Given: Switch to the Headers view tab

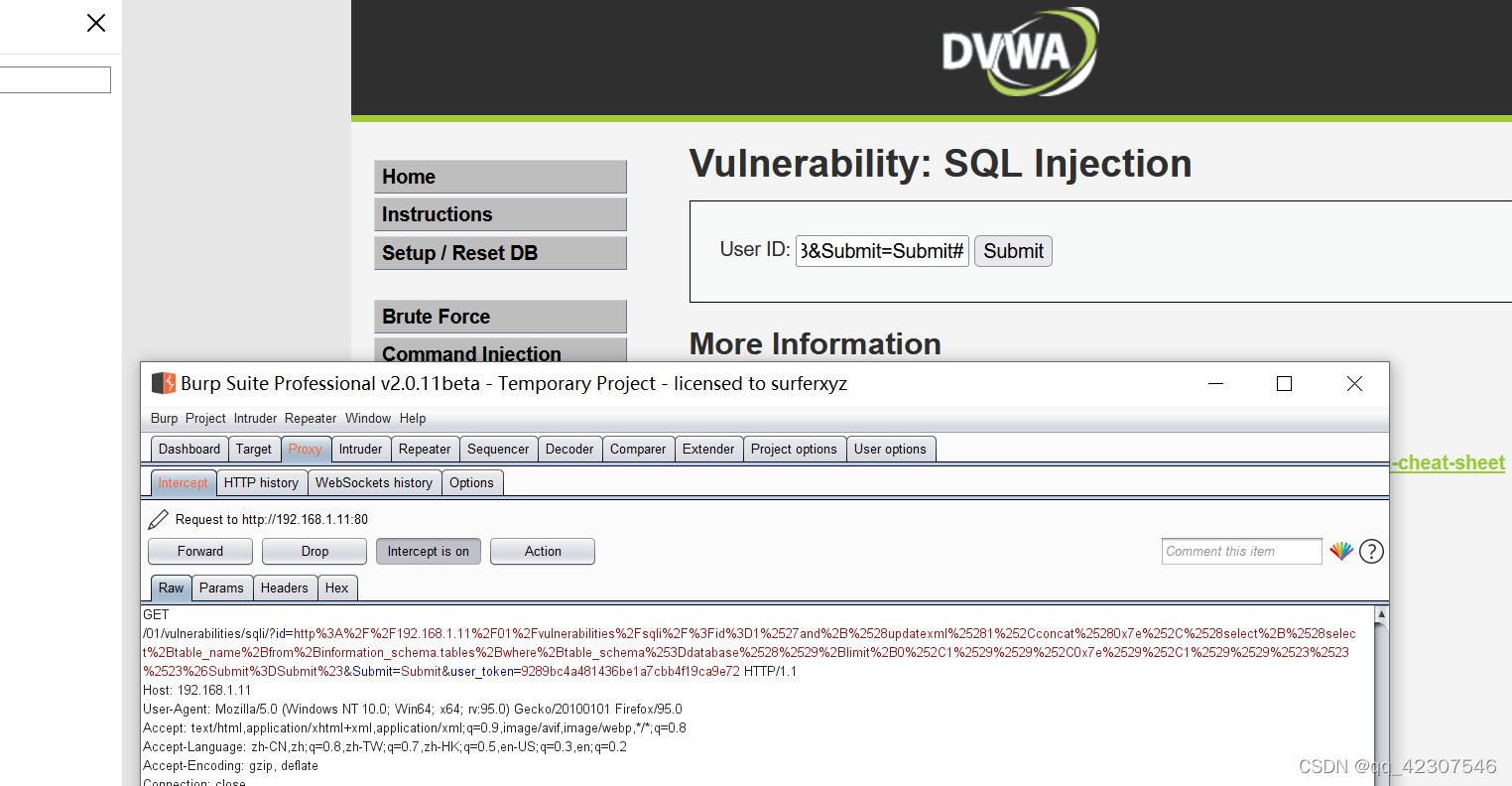Looking at the screenshot, I should coord(285,588).
